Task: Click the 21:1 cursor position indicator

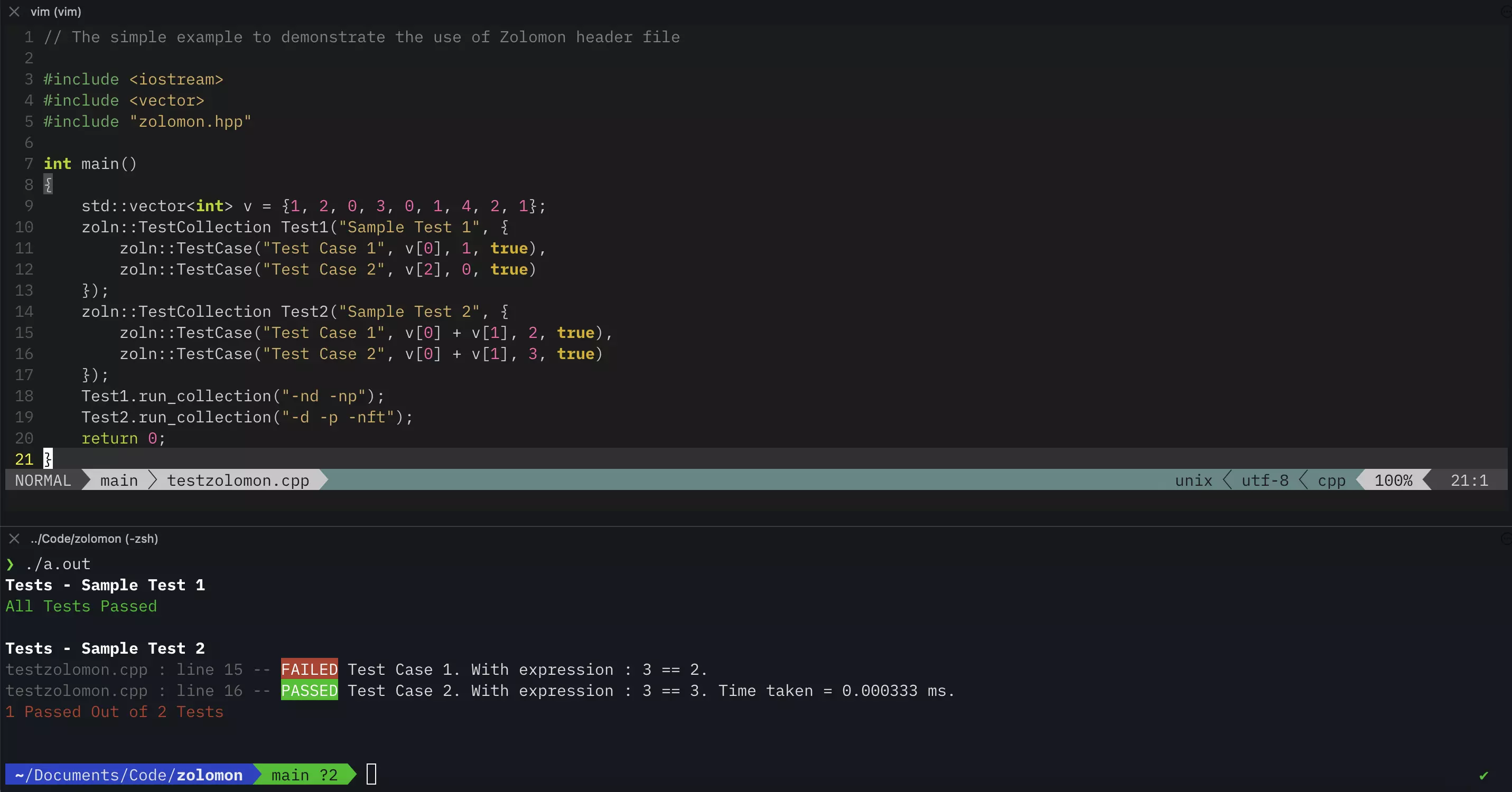Action: point(1469,480)
